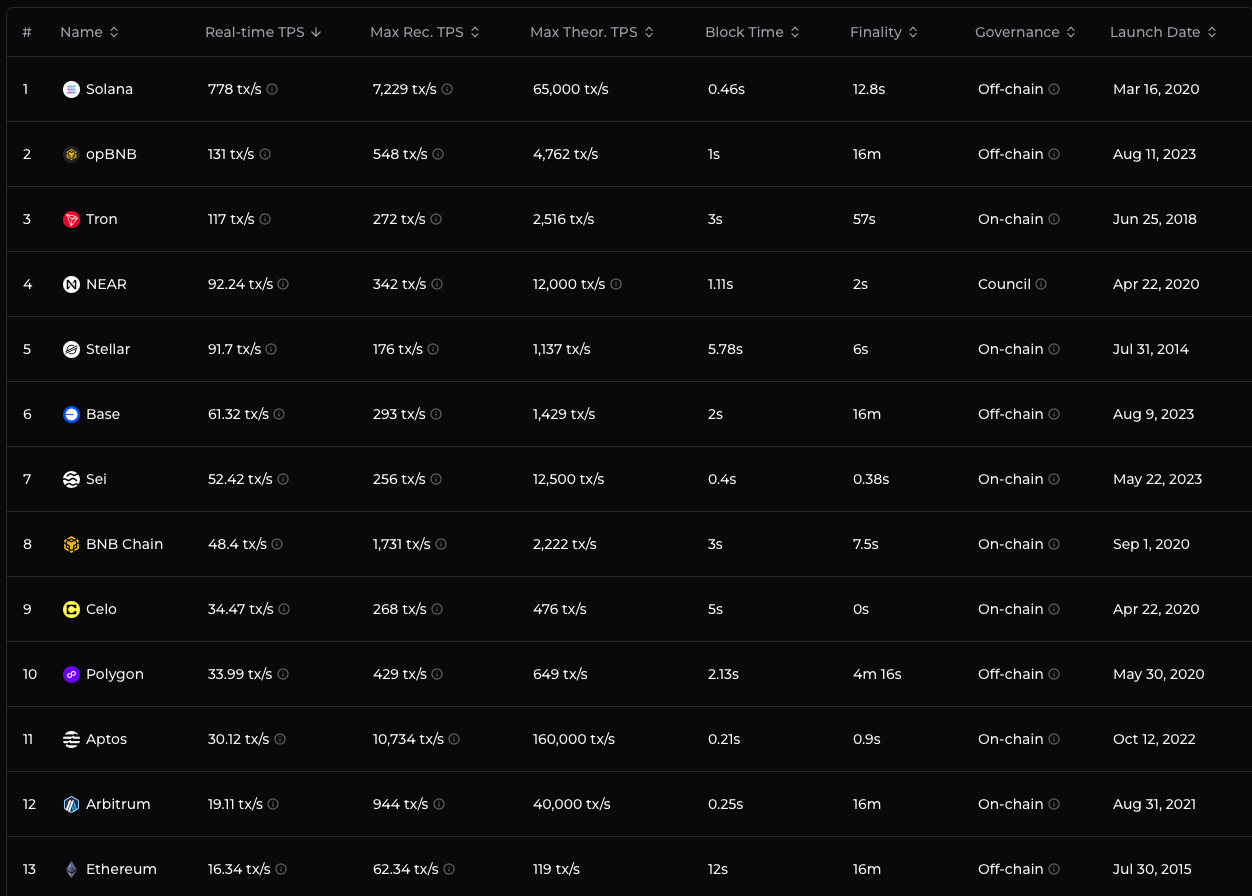Click the BNB Chain logo icon
Image resolution: width=1252 pixels, height=896 pixels.
point(71,544)
